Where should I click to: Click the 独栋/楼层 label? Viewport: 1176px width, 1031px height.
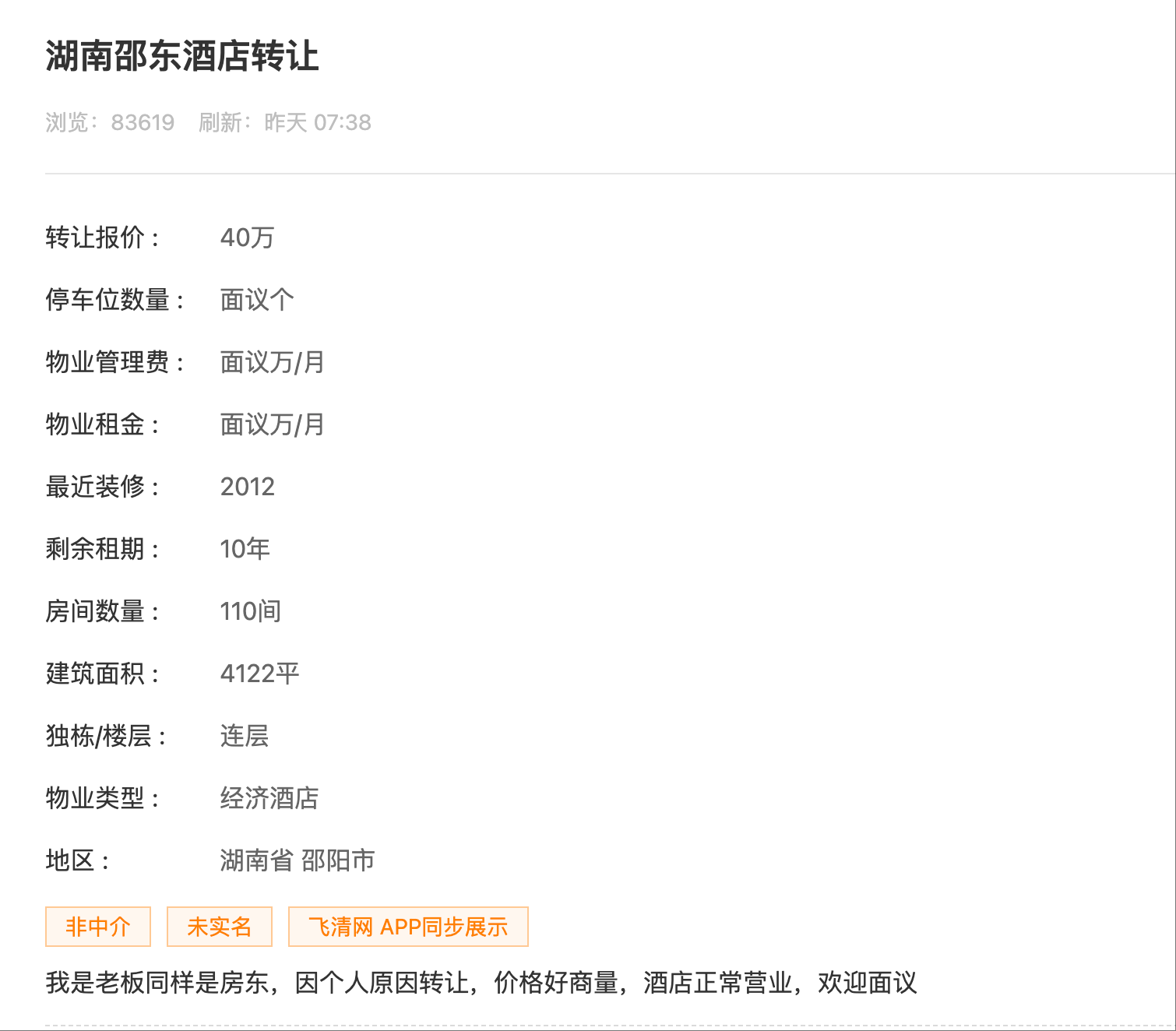click(x=106, y=736)
